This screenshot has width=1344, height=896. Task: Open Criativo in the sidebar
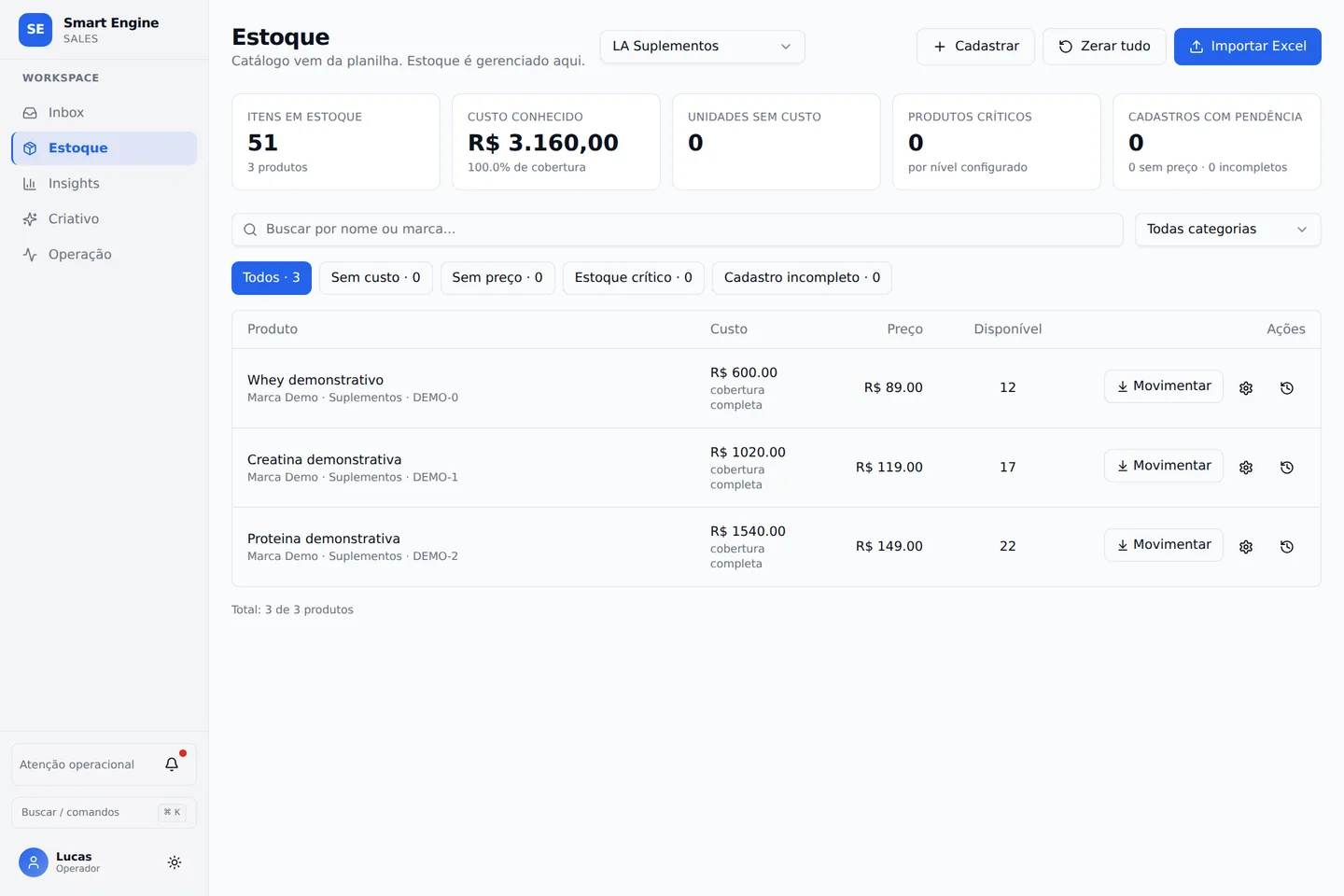point(104,219)
